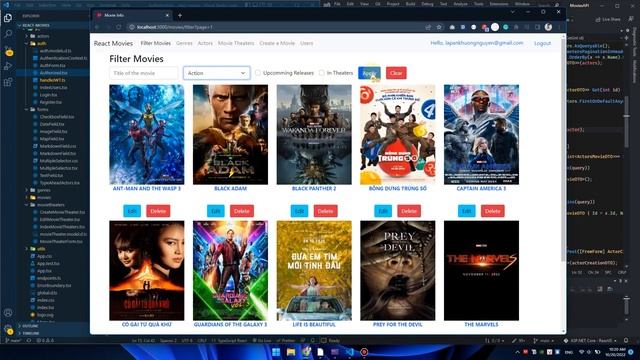Click Live Share in Visual Studio

(x=608, y=19)
